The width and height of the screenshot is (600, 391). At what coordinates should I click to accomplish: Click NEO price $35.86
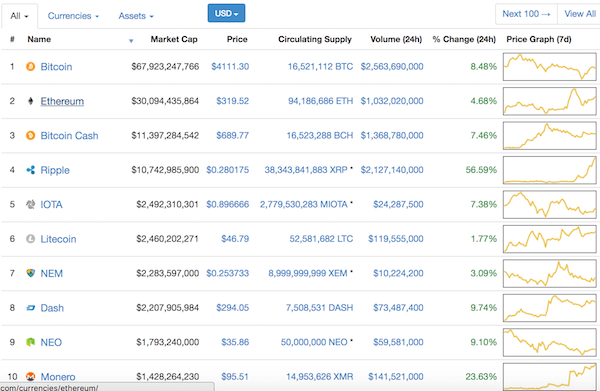(x=235, y=342)
